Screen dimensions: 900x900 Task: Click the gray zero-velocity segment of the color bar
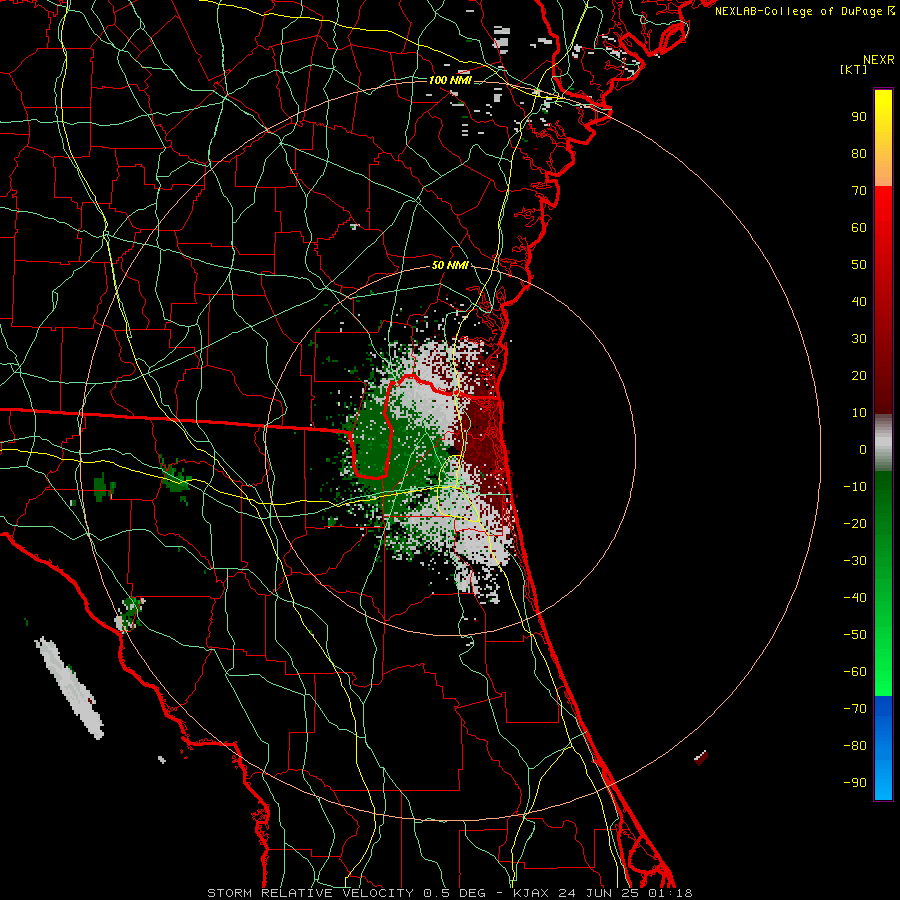coord(883,443)
